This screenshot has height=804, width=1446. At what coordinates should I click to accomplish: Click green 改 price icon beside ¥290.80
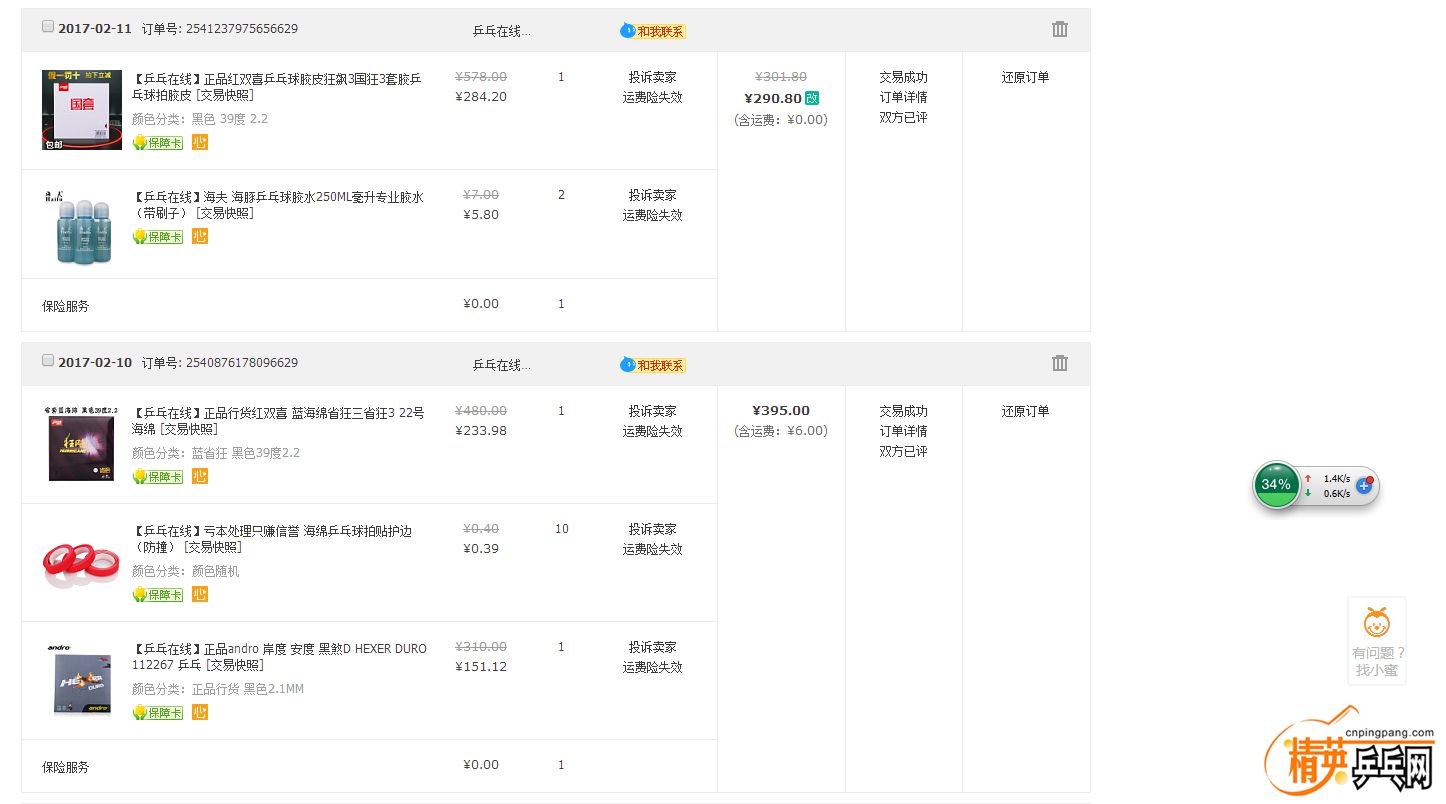pyautogui.click(x=812, y=98)
